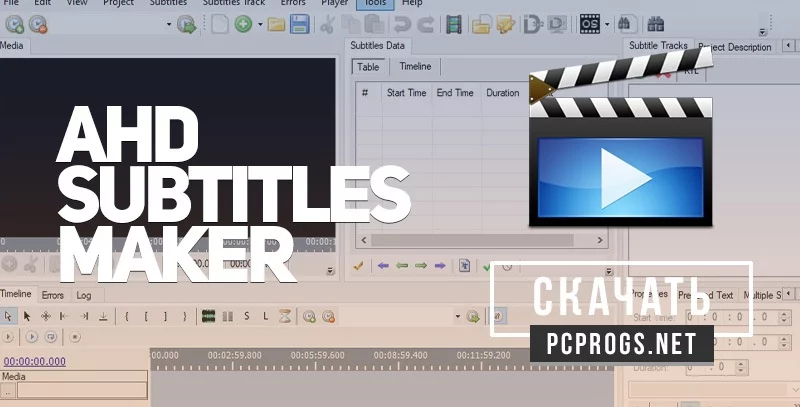Switch to Subtitles Data Timeline tab
800x407 pixels.
(415, 66)
